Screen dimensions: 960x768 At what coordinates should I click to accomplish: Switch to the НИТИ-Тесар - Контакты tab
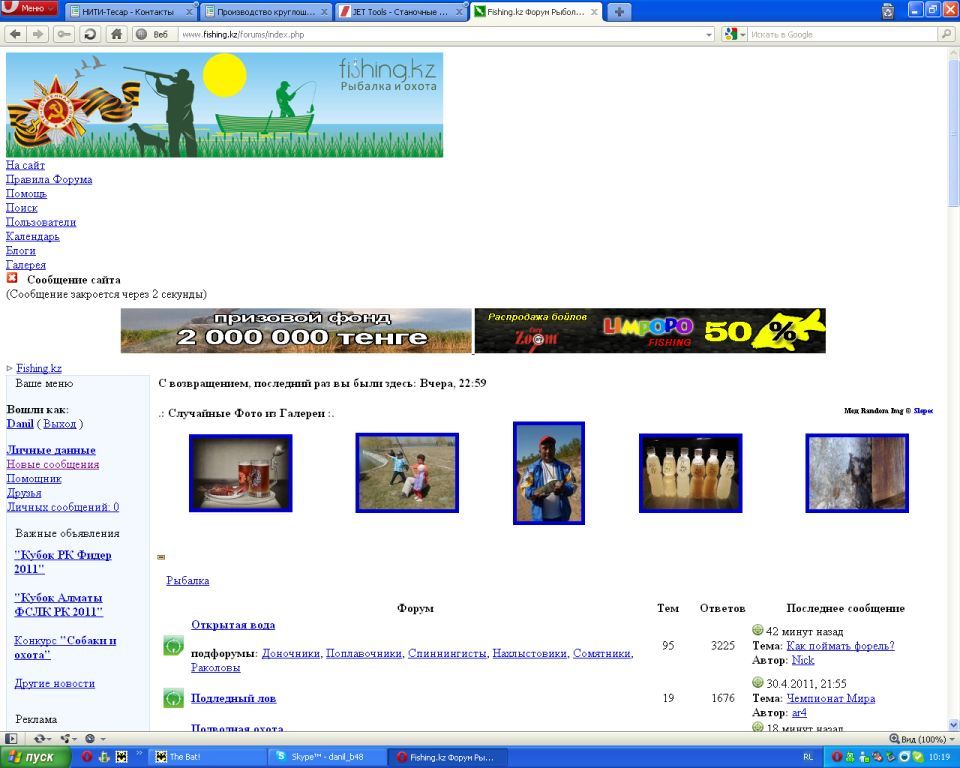click(x=130, y=12)
